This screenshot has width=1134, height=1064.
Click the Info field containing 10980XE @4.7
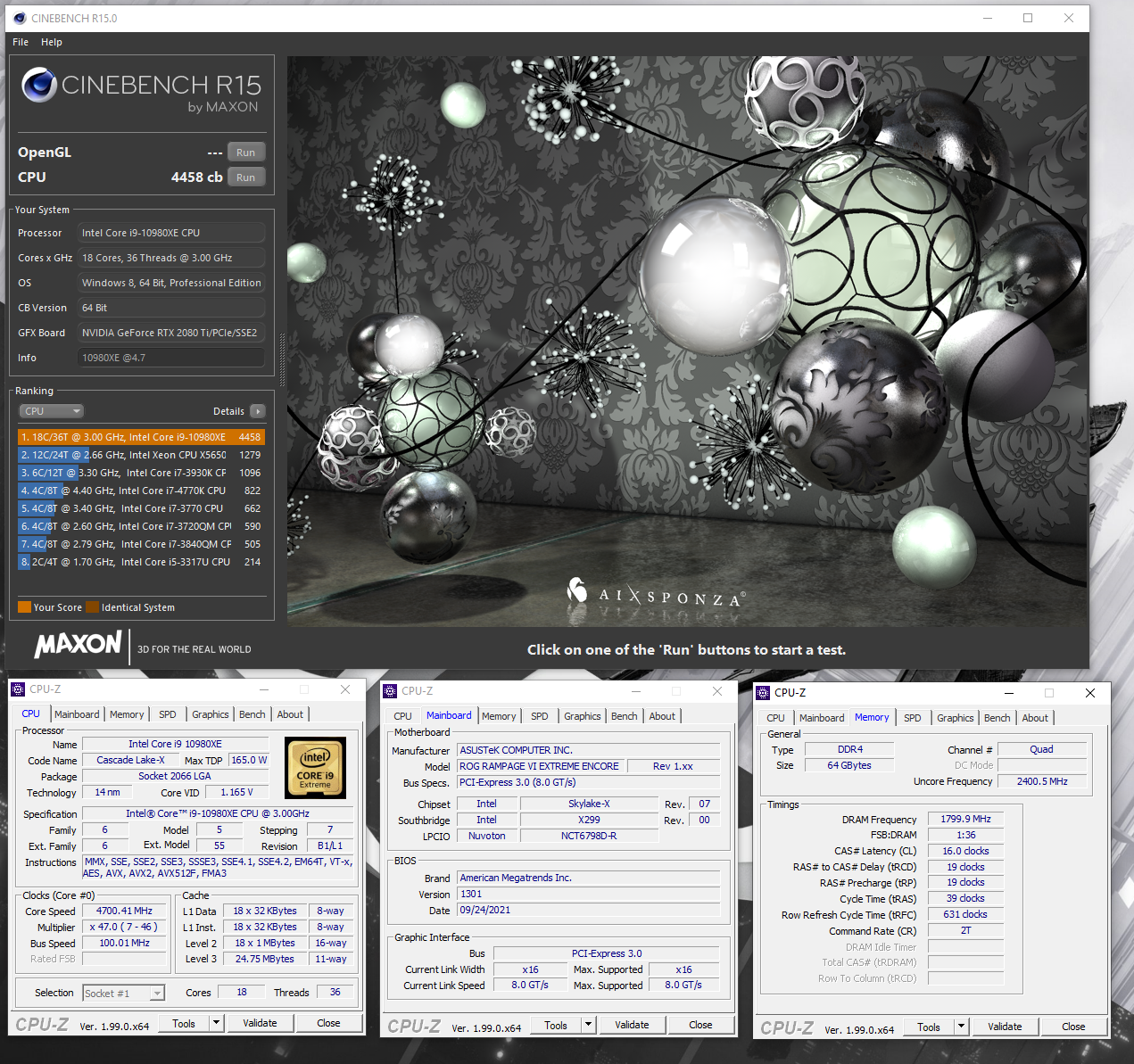[171, 358]
